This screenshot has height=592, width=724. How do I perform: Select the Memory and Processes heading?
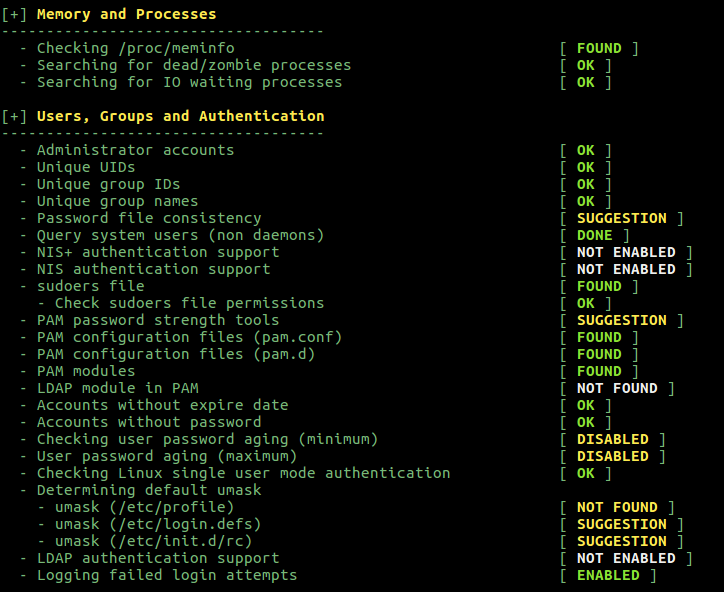[x=127, y=14]
